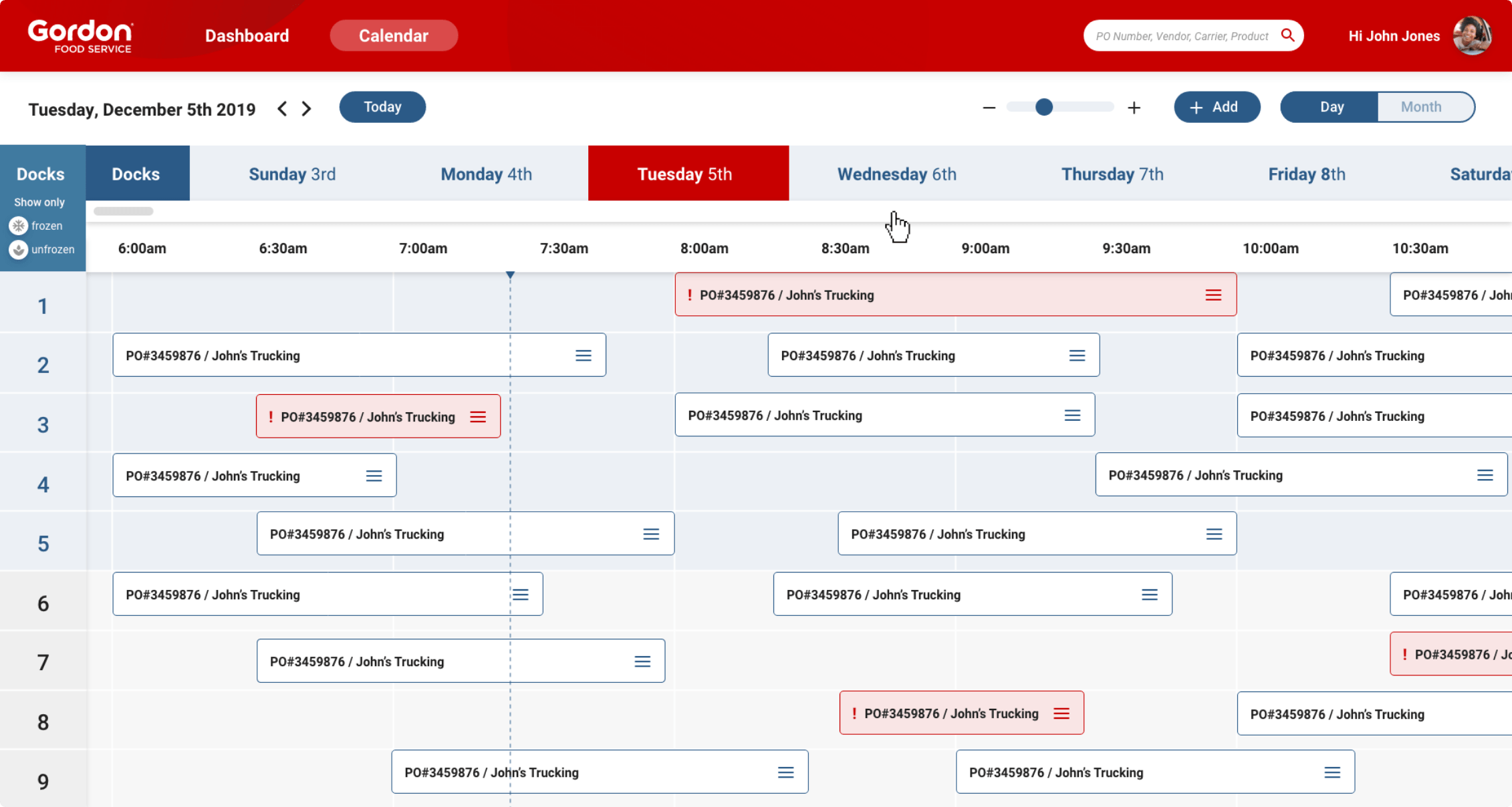This screenshot has width=1512, height=807.
Task: Open menu icon on dock 1 red appointment
Action: [x=1213, y=295]
